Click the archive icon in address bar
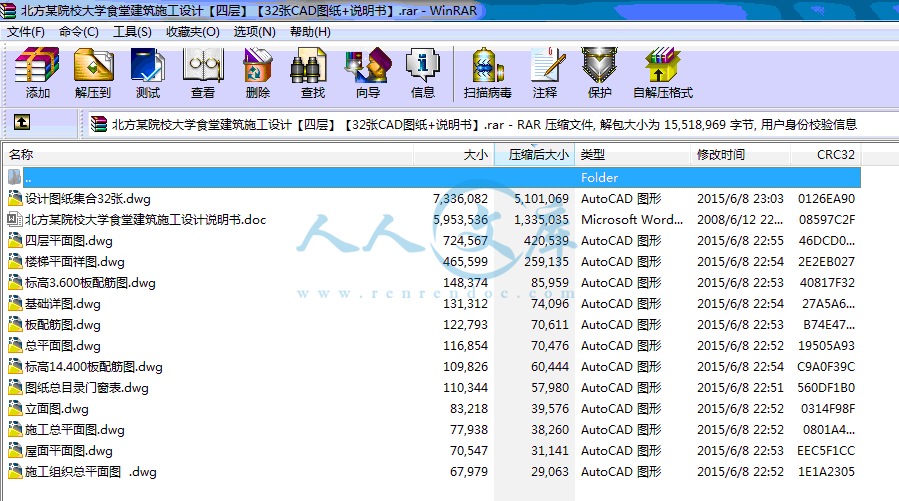The image size is (899, 501). (99, 124)
